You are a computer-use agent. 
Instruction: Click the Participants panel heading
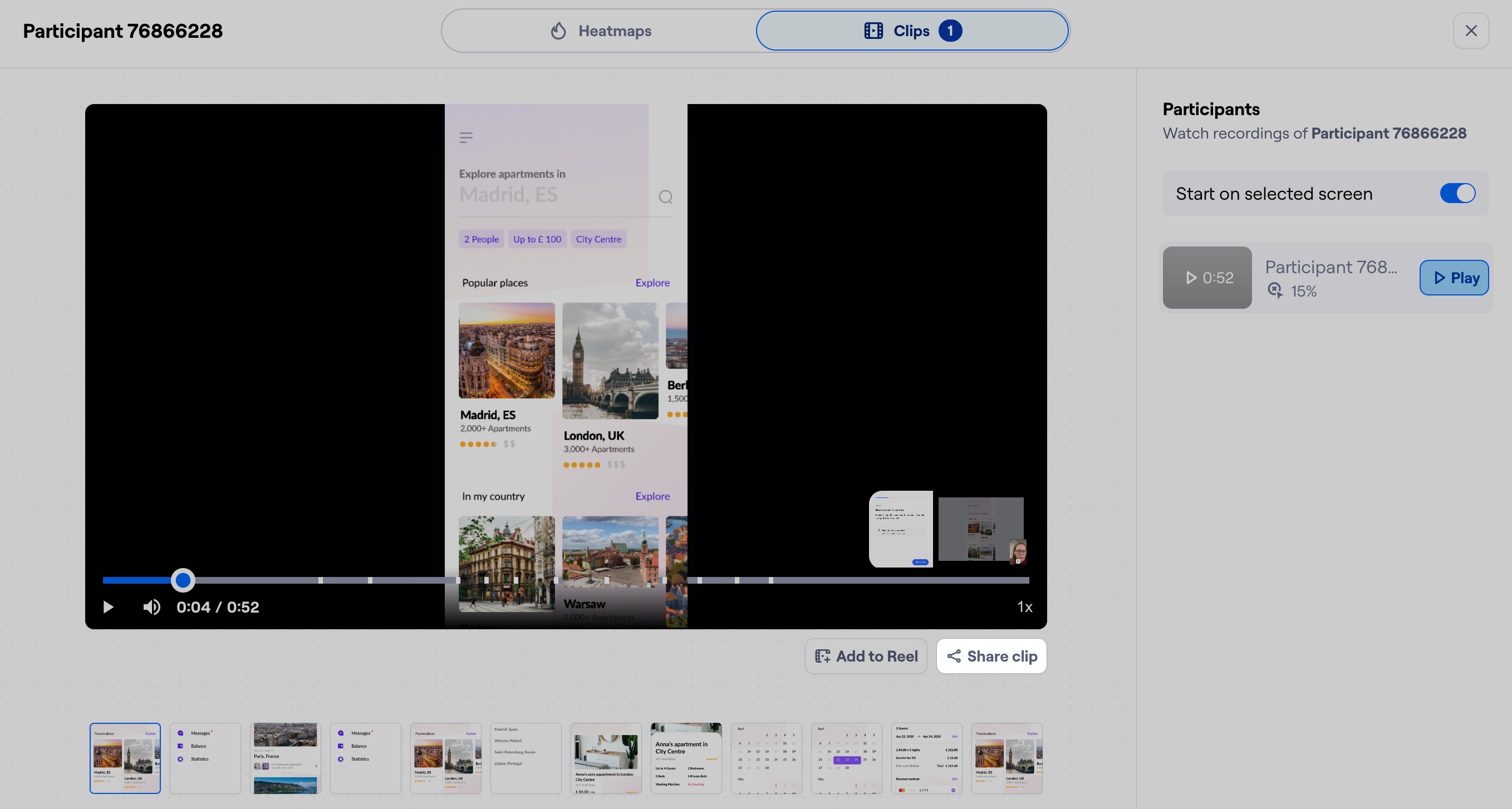click(x=1211, y=109)
